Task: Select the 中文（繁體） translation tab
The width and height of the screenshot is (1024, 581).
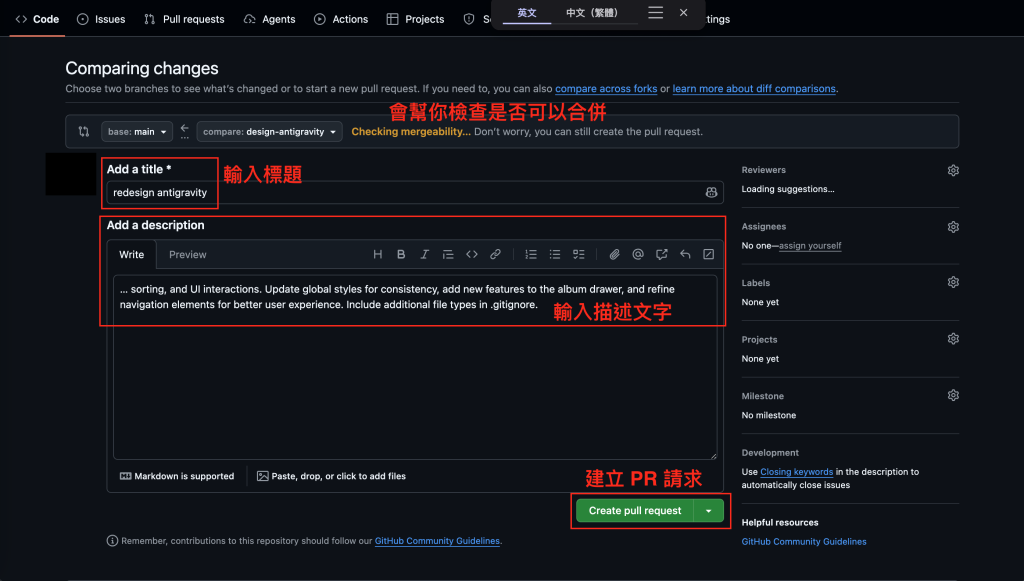Action: 592,13
